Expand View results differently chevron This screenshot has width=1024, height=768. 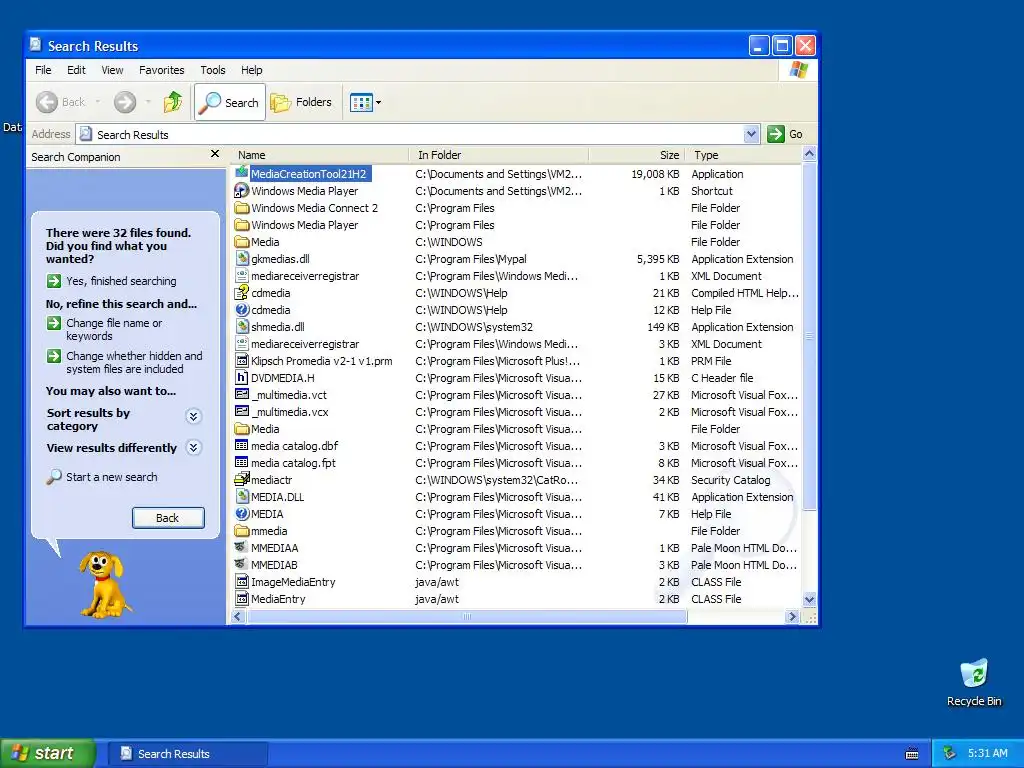[193, 447]
